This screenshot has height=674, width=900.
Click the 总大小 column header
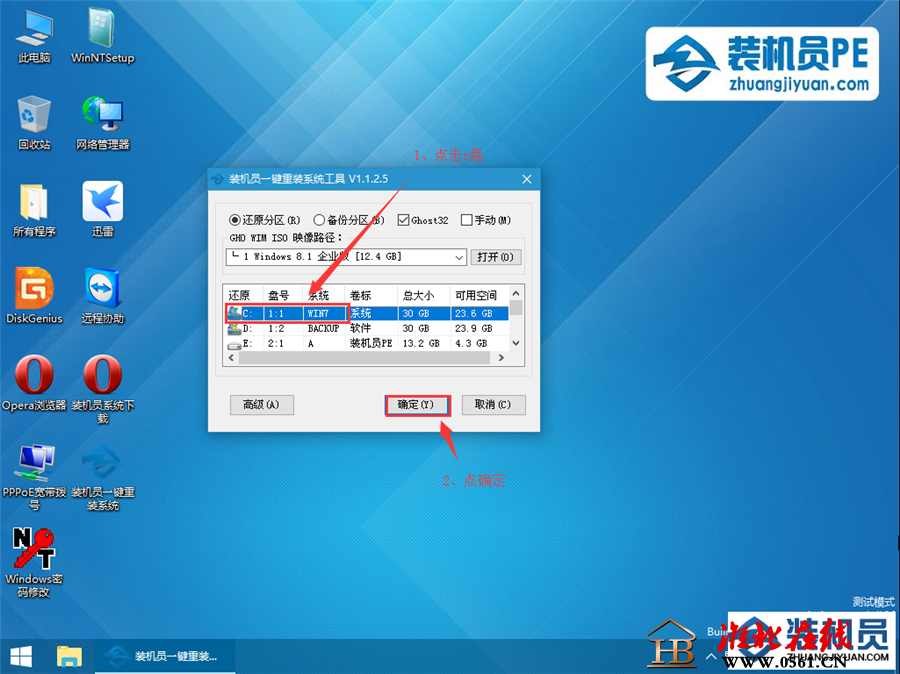424,296
